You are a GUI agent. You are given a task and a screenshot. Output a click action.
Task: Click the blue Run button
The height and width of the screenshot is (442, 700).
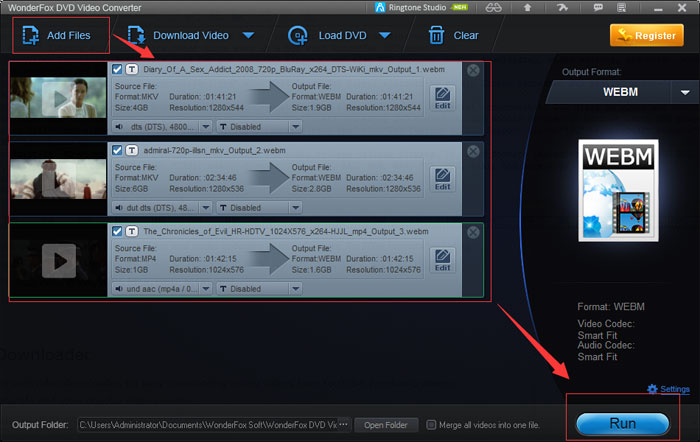click(x=622, y=423)
